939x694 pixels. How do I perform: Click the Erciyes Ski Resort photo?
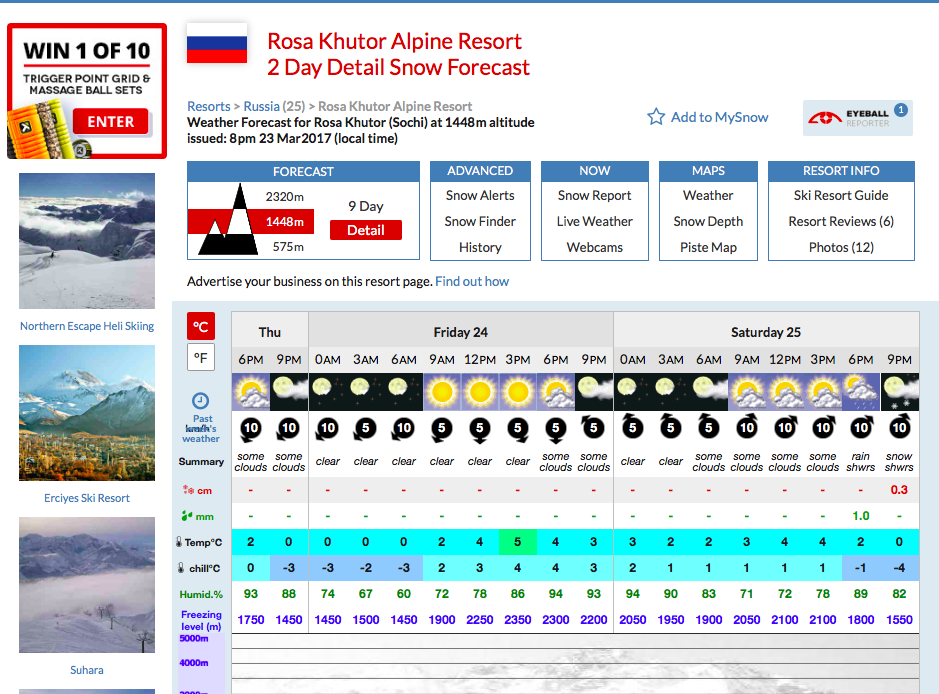pyautogui.click(x=87, y=413)
